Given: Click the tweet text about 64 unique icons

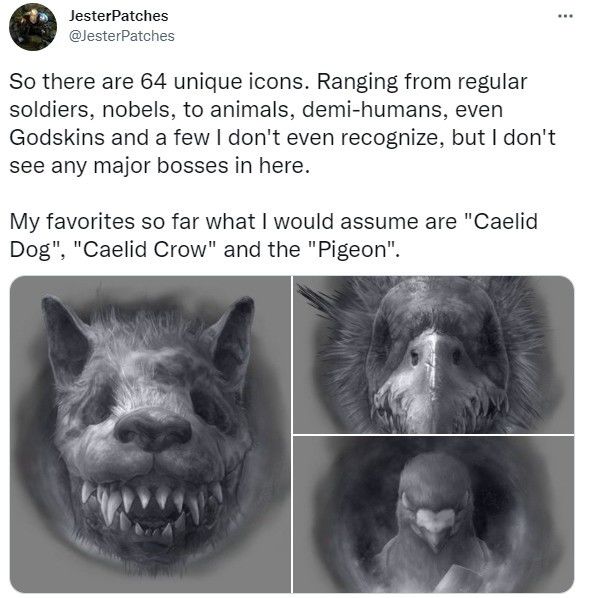Looking at the screenshot, I should point(282,124).
